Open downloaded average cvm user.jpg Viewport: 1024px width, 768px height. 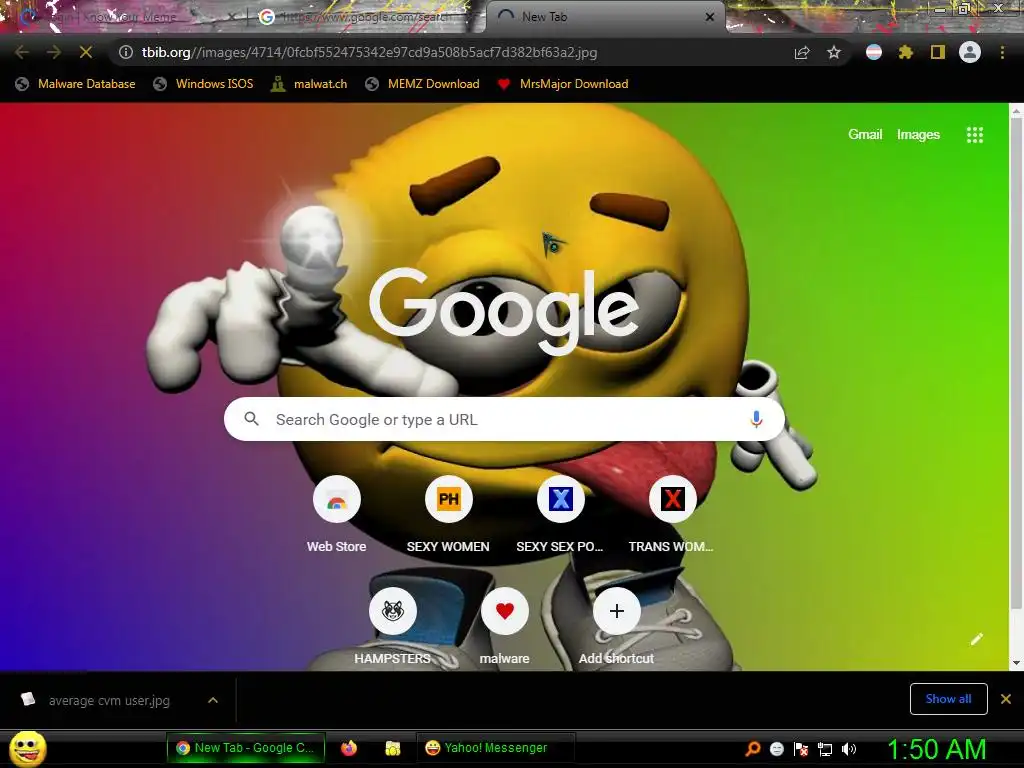[x=107, y=700]
